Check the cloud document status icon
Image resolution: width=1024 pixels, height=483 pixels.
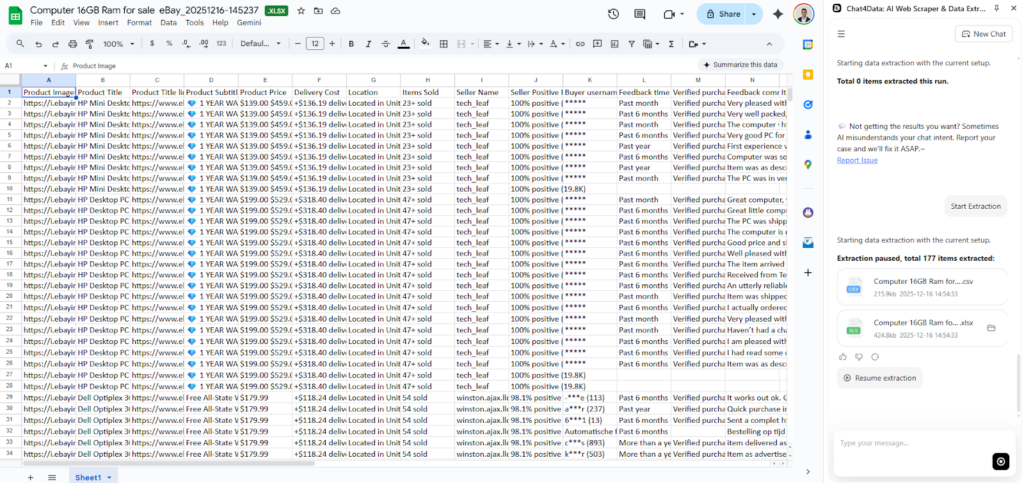pos(336,11)
